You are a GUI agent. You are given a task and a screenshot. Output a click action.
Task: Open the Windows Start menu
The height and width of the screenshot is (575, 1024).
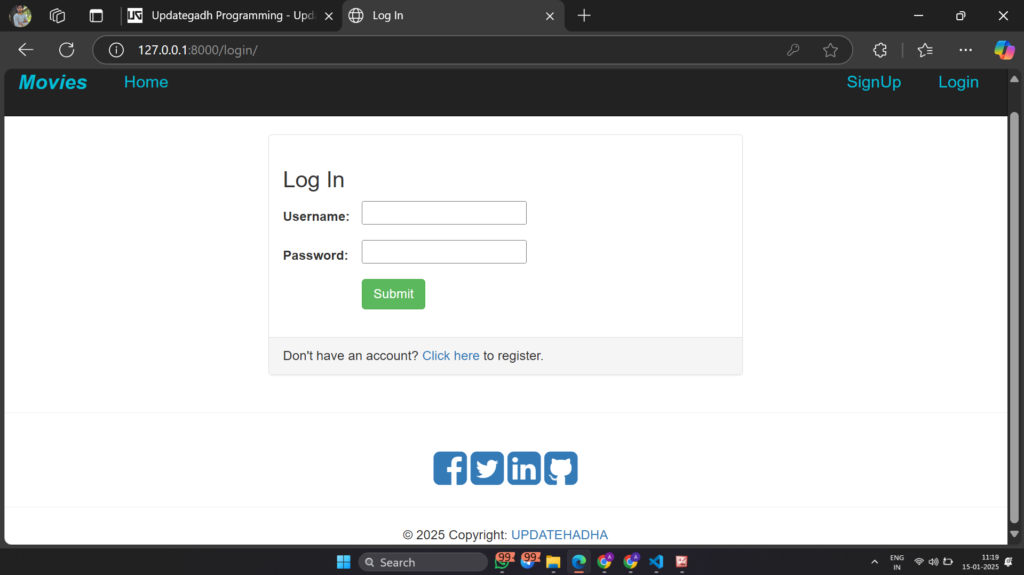coord(344,562)
